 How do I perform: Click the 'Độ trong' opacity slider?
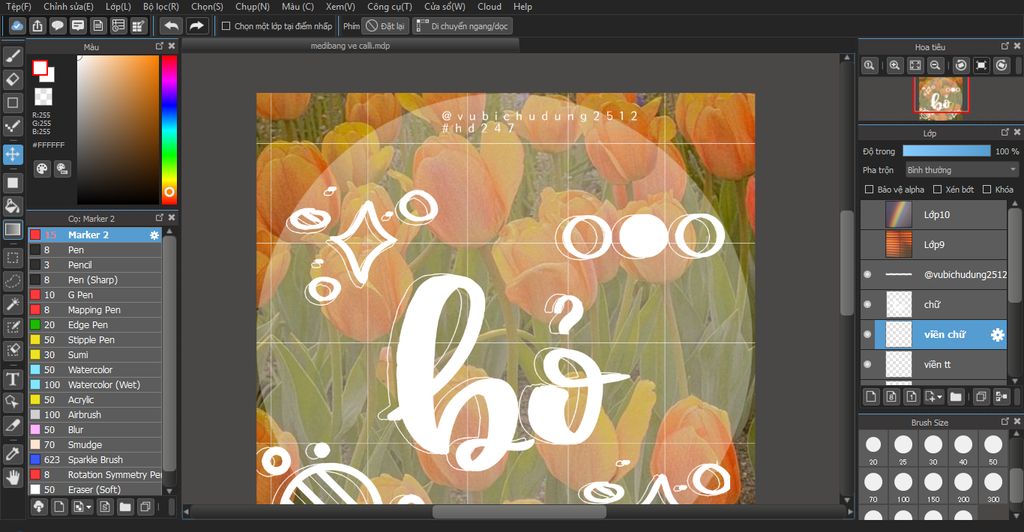coord(946,151)
